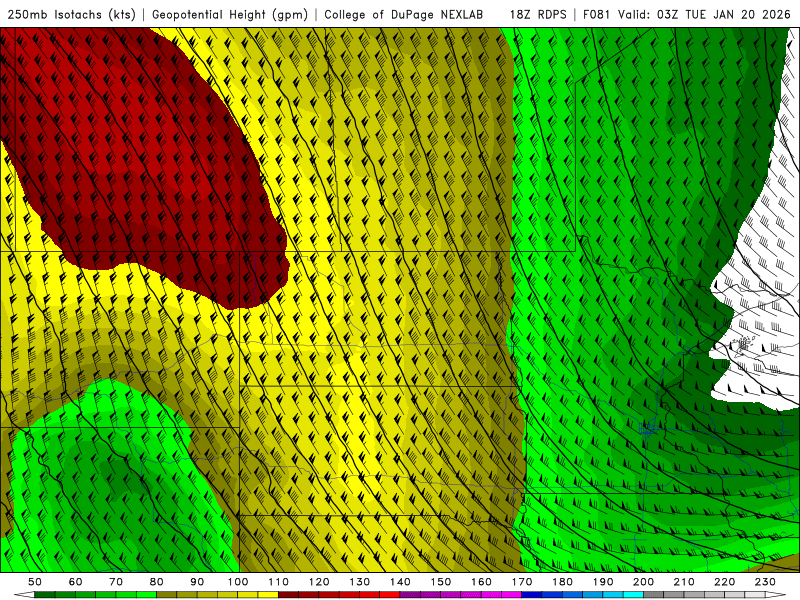Pick the dark gray swatch below 200

tap(654, 595)
